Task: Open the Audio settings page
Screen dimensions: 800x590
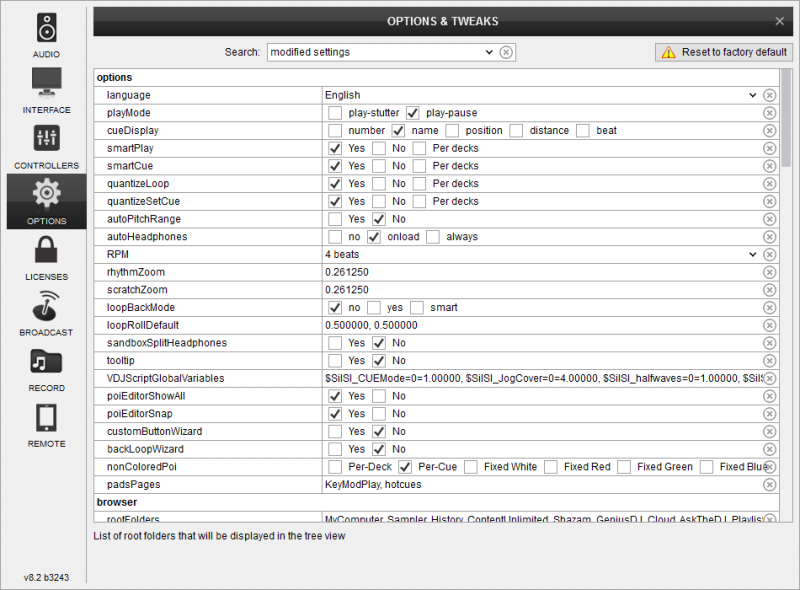Action: (x=46, y=35)
